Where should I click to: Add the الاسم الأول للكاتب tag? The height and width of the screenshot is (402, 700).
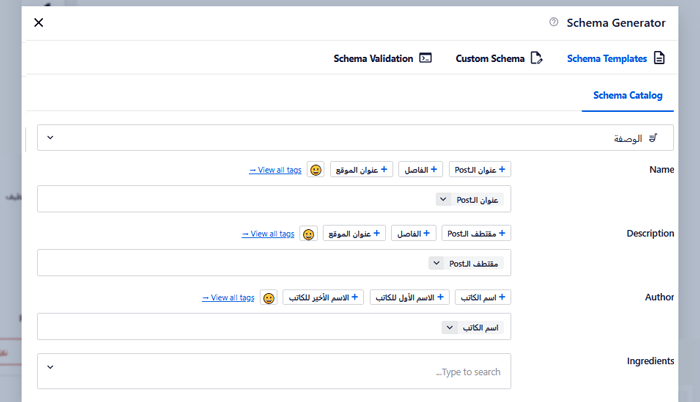[410, 297]
